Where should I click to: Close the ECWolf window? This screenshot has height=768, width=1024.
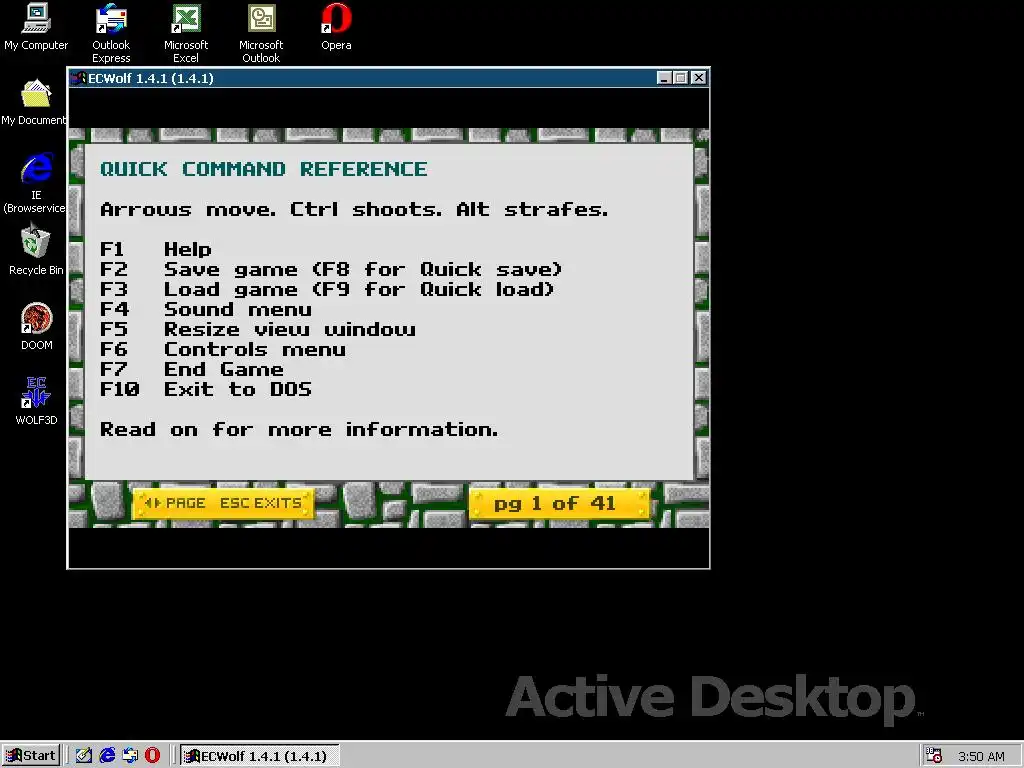(698, 78)
